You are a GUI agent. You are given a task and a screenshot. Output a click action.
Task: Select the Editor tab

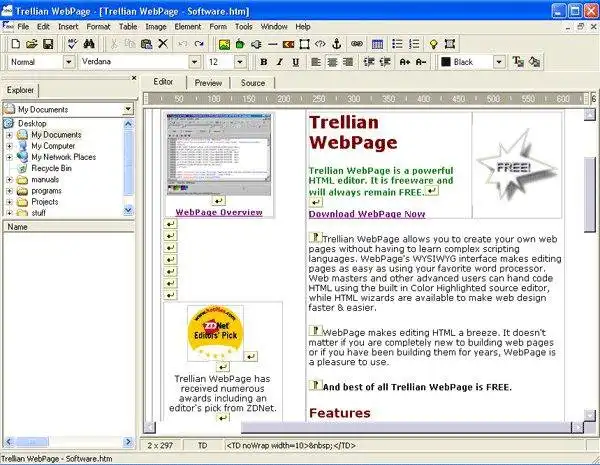click(x=163, y=82)
